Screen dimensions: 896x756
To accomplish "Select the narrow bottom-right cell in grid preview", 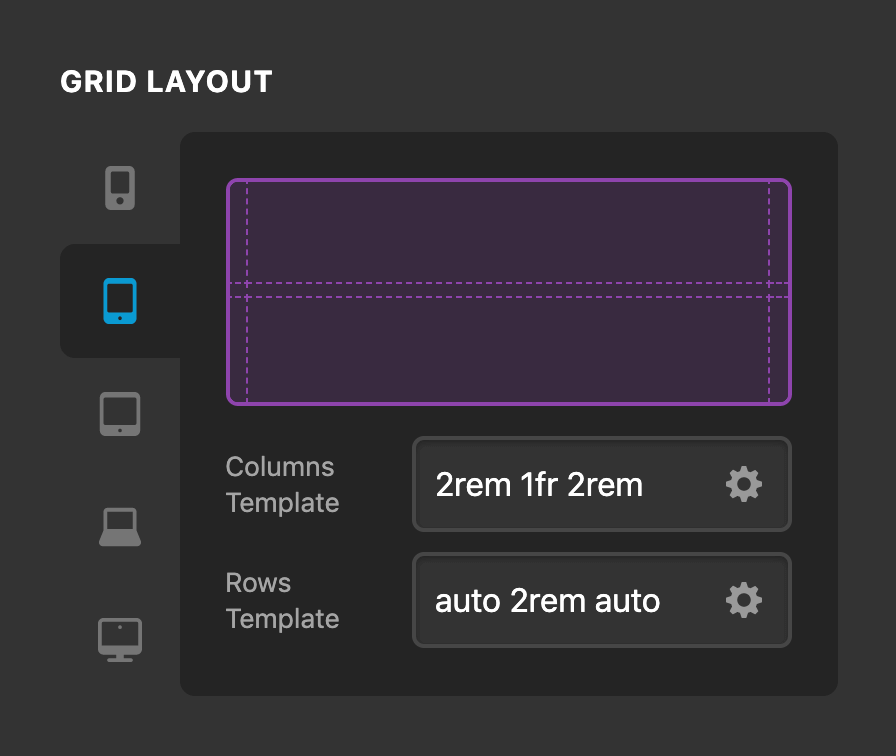I will pyautogui.click(x=779, y=349).
